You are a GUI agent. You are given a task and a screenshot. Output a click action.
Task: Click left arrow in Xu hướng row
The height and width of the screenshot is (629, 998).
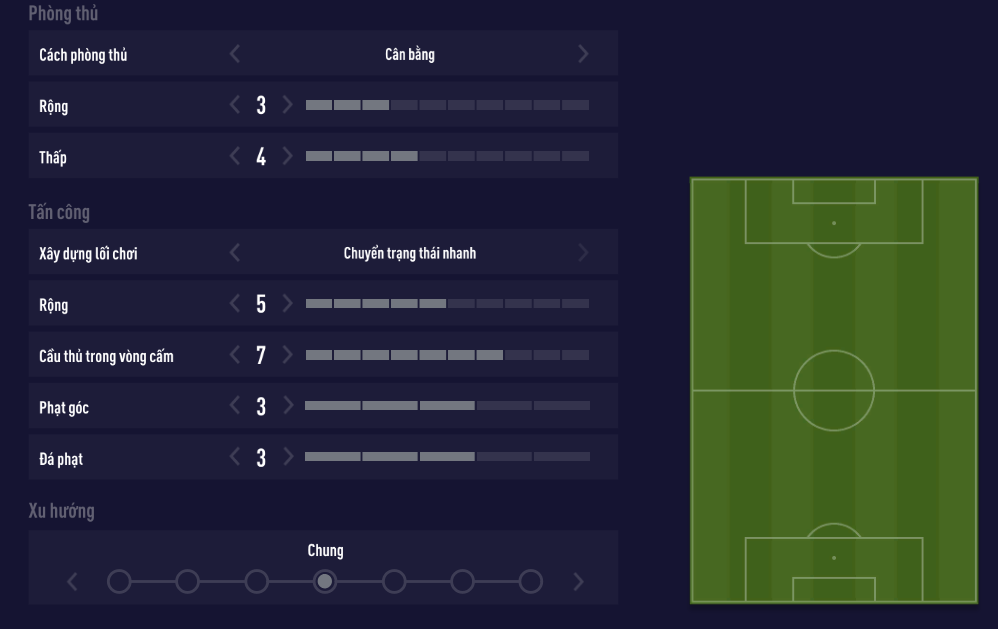pyautogui.click(x=72, y=581)
